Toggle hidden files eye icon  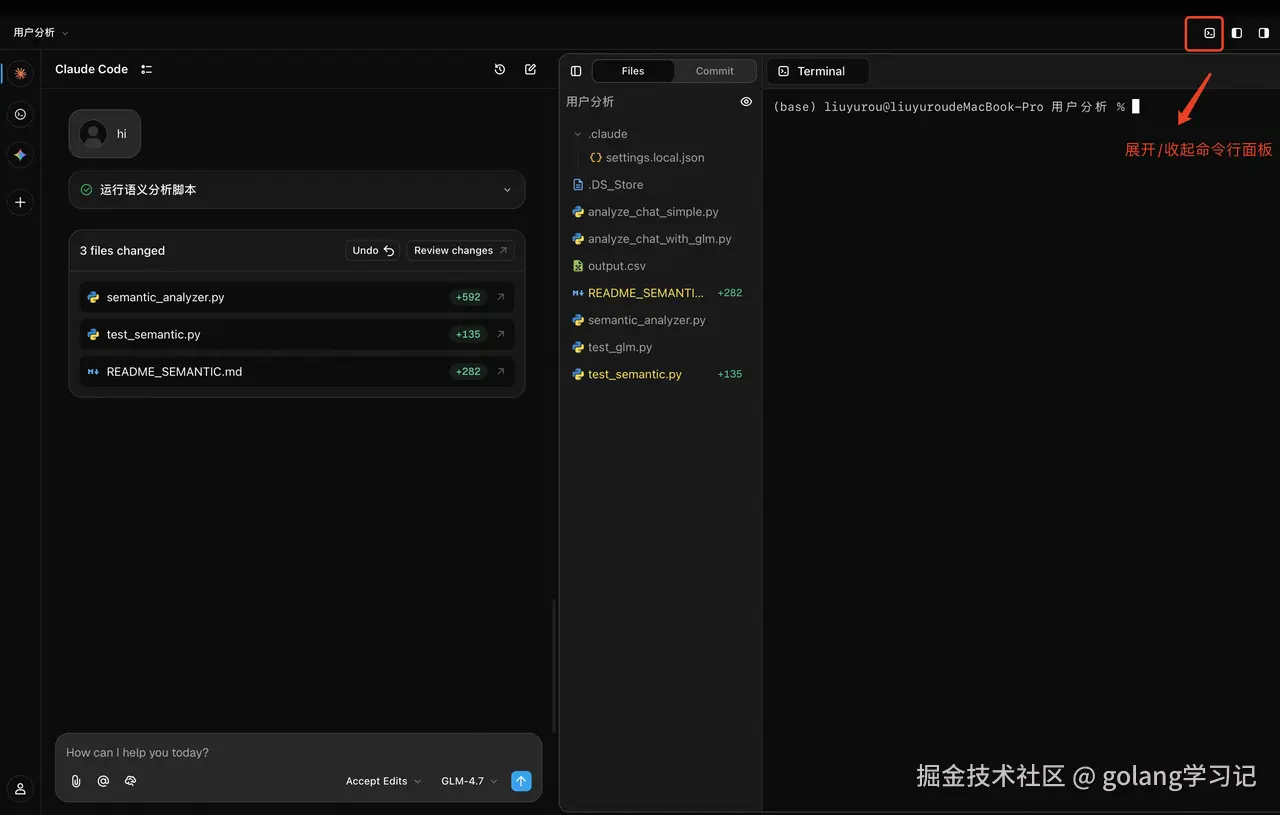tap(746, 101)
